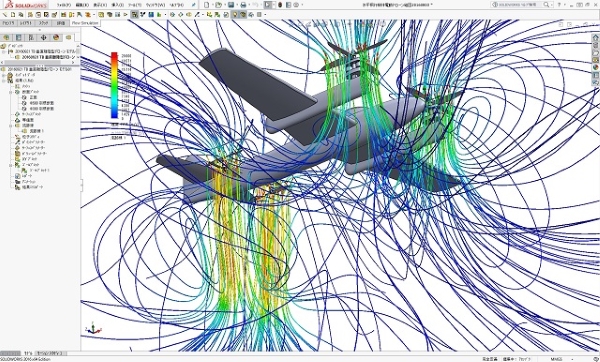The image size is (600, 362).
Task: Open the SOLIDWORKS help search field
Action: coord(518,5)
